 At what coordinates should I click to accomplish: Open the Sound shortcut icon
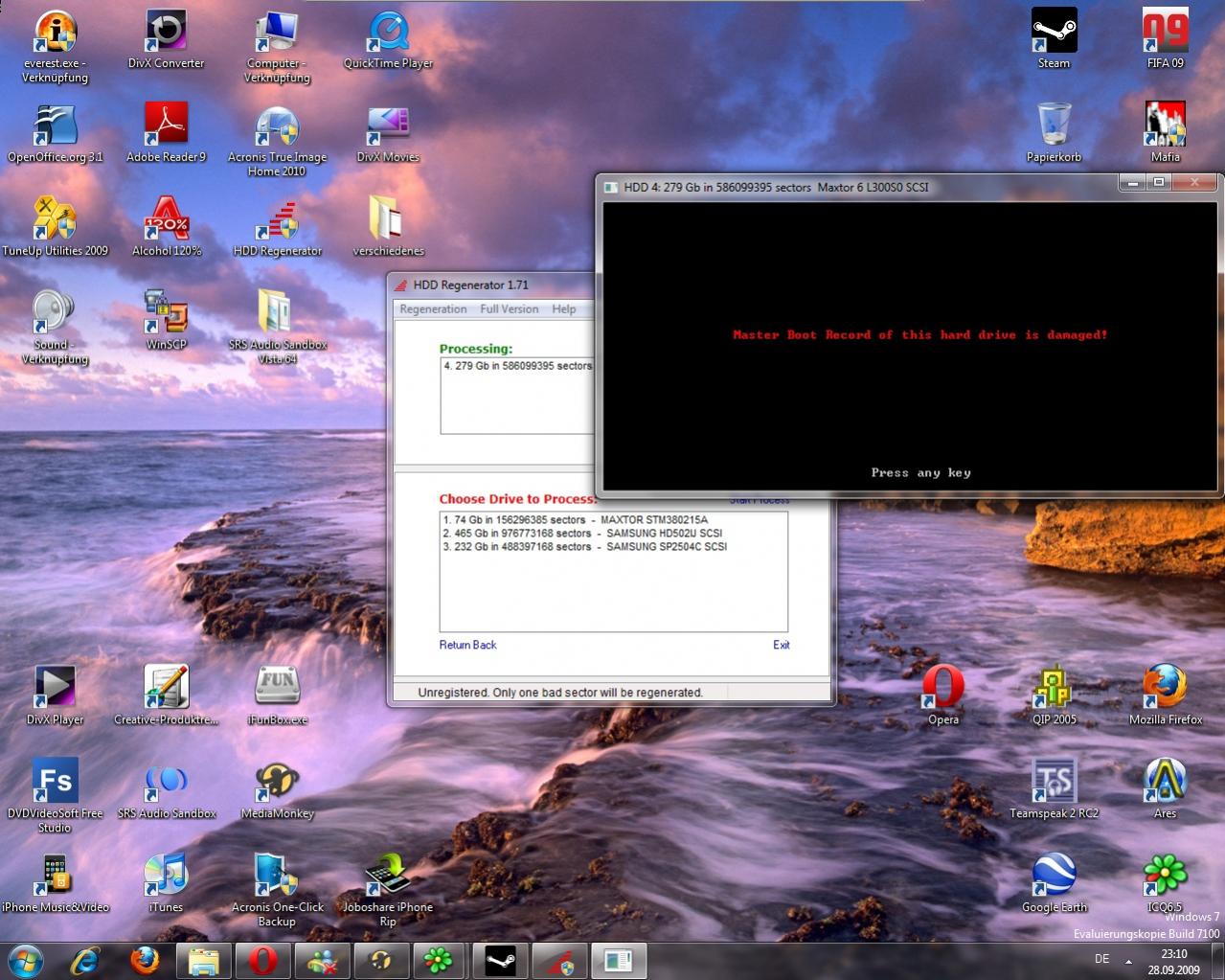coord(55,312)
